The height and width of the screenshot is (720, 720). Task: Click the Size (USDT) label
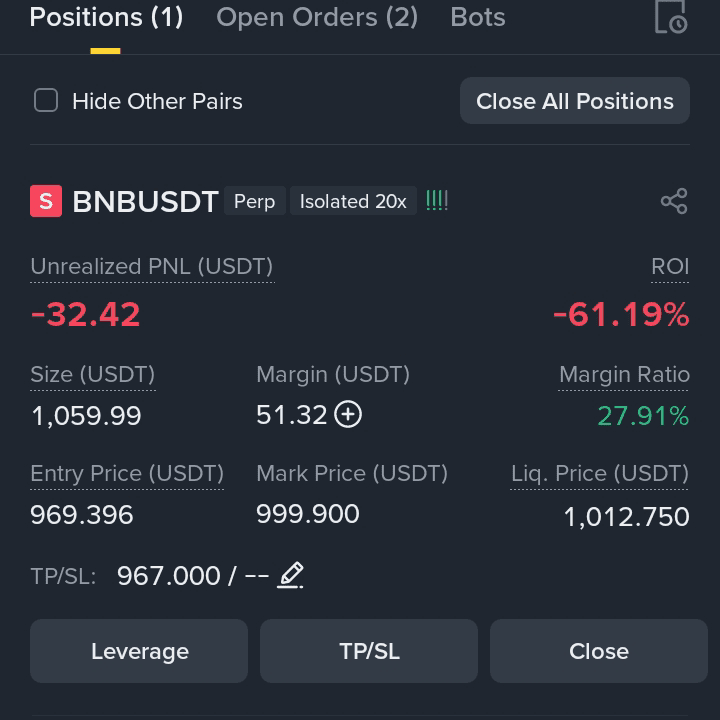coord(93,375)
